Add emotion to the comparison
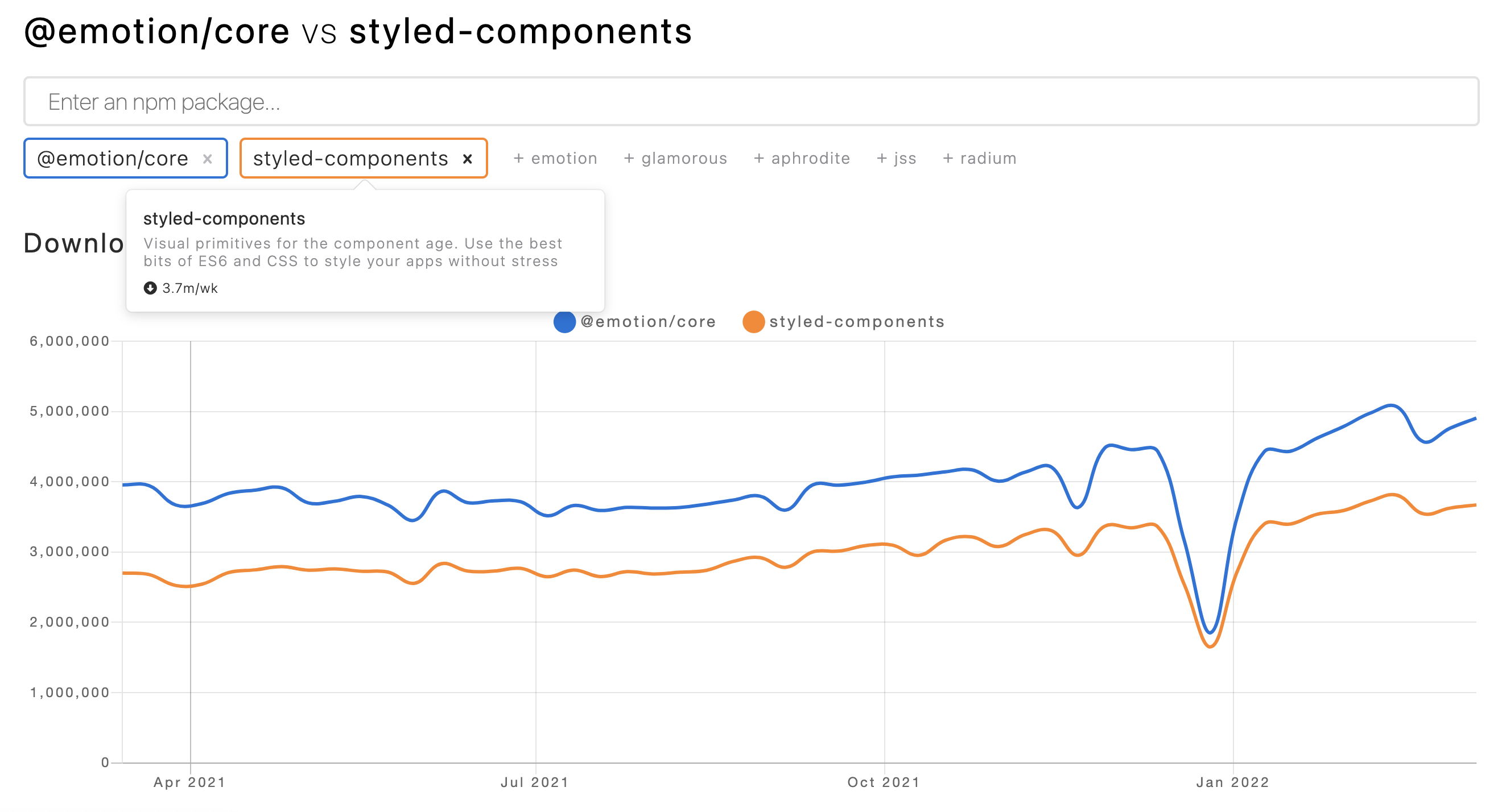The width and height of the screenshot is (1502, 812). tap(555, 158)
